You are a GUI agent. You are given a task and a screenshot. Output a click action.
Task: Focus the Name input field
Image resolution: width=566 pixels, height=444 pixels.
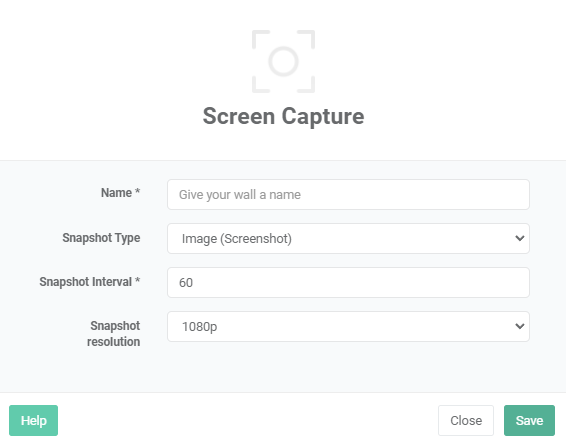click(x=348, y=194)
